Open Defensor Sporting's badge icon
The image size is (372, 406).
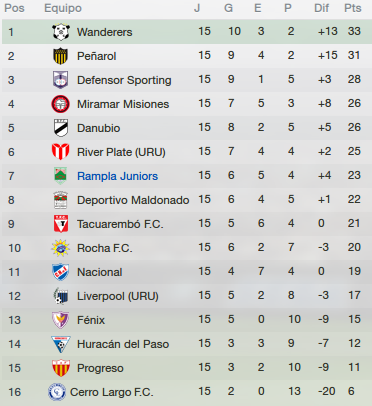tap(61, 80)
